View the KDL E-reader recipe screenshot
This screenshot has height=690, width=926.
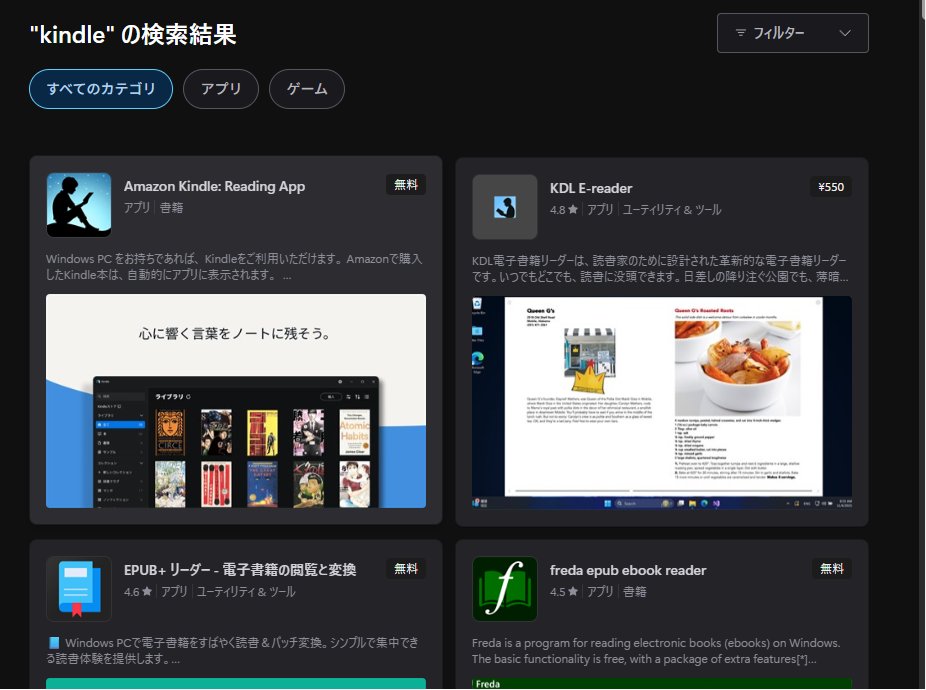click(x=661, y=403)
